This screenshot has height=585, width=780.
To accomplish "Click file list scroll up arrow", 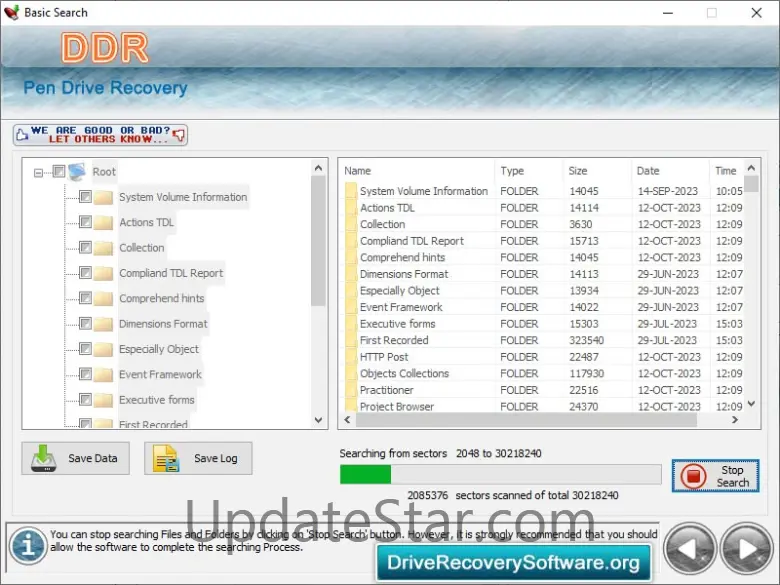I will click(x=752, y=168).
